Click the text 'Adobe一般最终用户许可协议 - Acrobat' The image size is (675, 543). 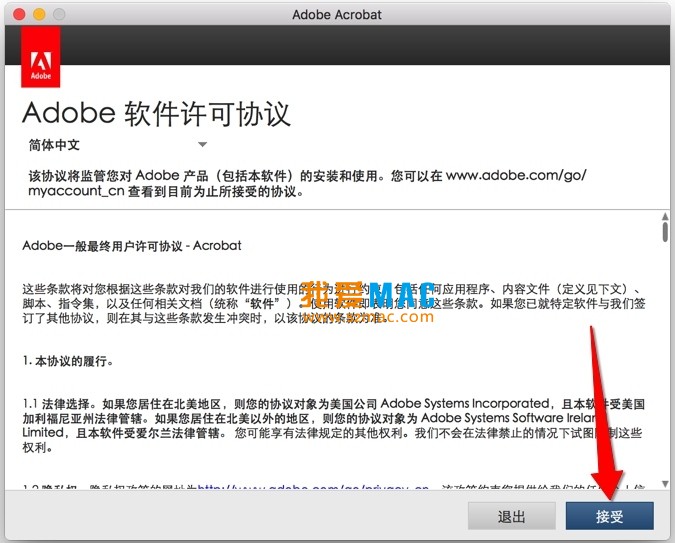click(132, 246)
